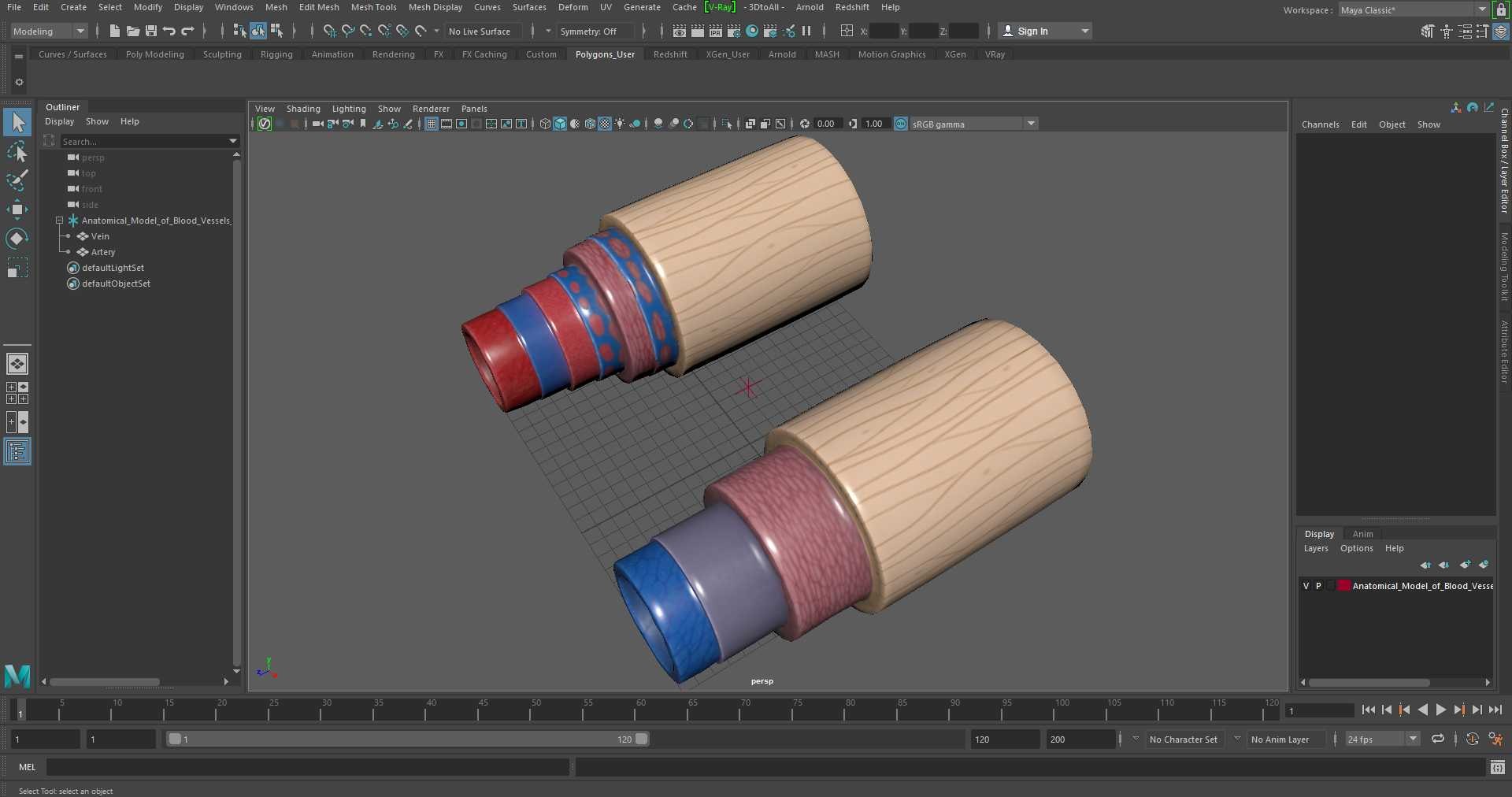The image size is (1512, 797).
Task: Click the Render current frame icon
Action: 698,32
